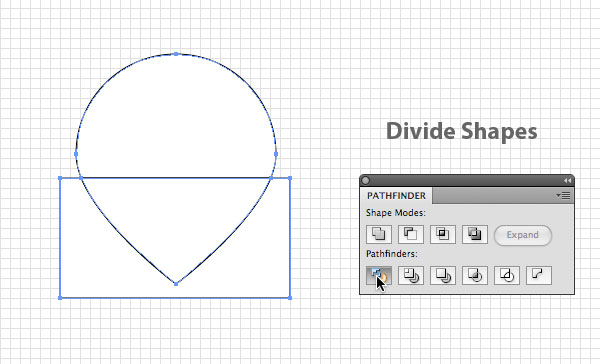The width and height of the screenshot is (600, 364).
Task: Click the bottom tip anchor of the teardrop
Action: (x=176, y=284)
